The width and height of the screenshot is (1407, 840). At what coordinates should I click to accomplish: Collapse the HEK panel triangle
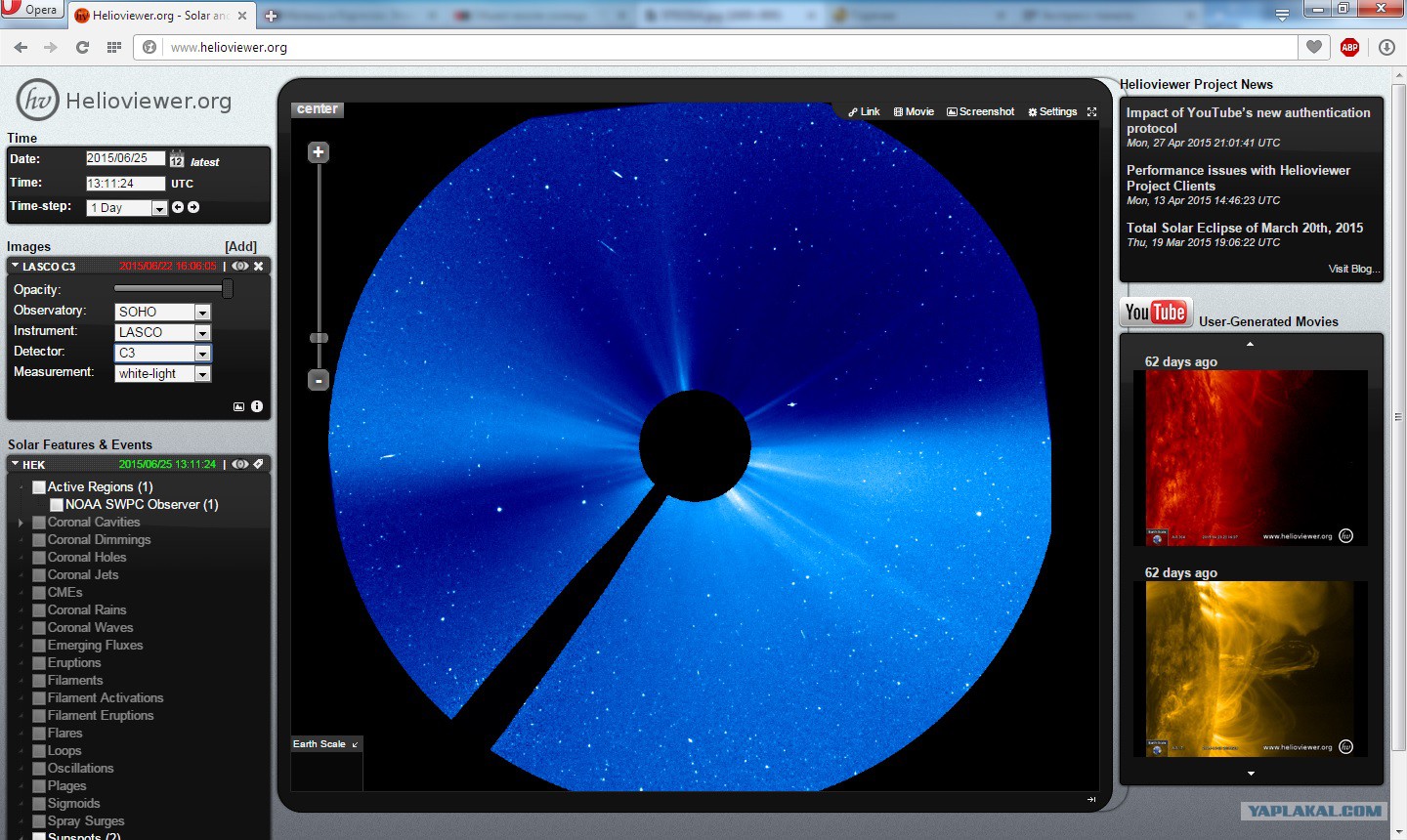coord(16,464)
